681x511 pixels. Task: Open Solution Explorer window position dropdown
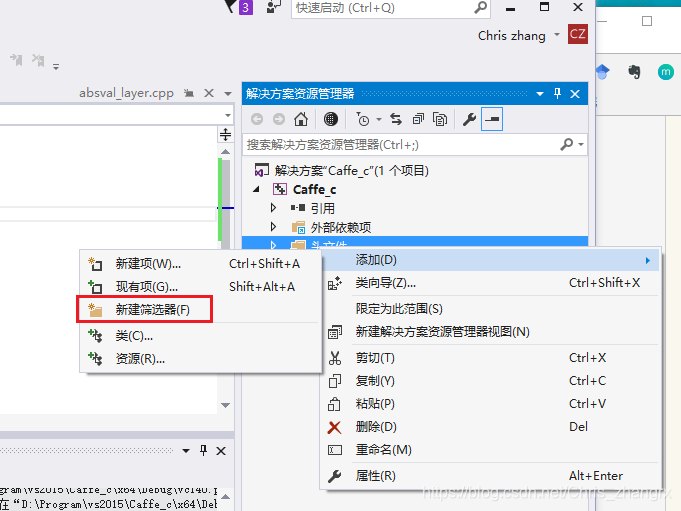[x=540, y=94]
